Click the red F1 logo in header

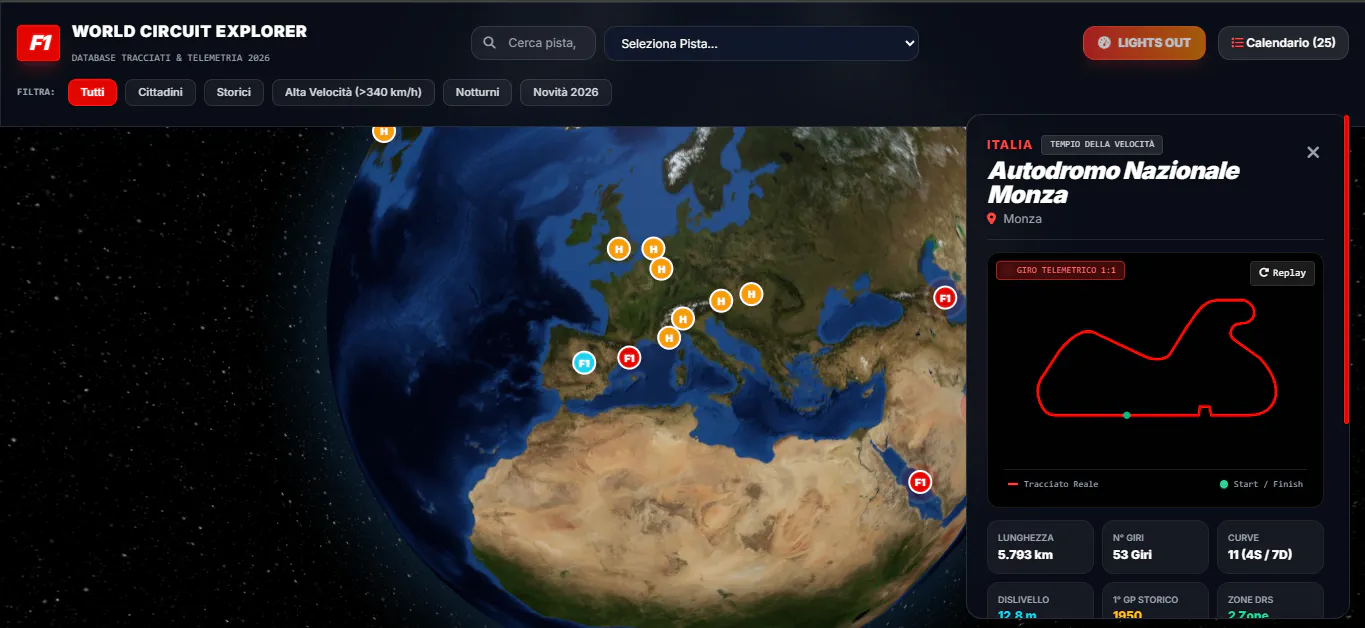pos(39,43)
